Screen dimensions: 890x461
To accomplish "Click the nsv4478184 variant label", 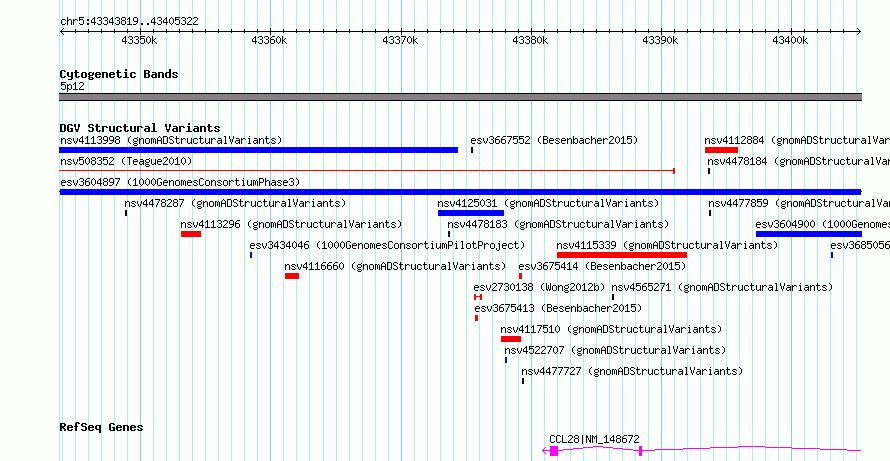I will click(x=799, y=161).
